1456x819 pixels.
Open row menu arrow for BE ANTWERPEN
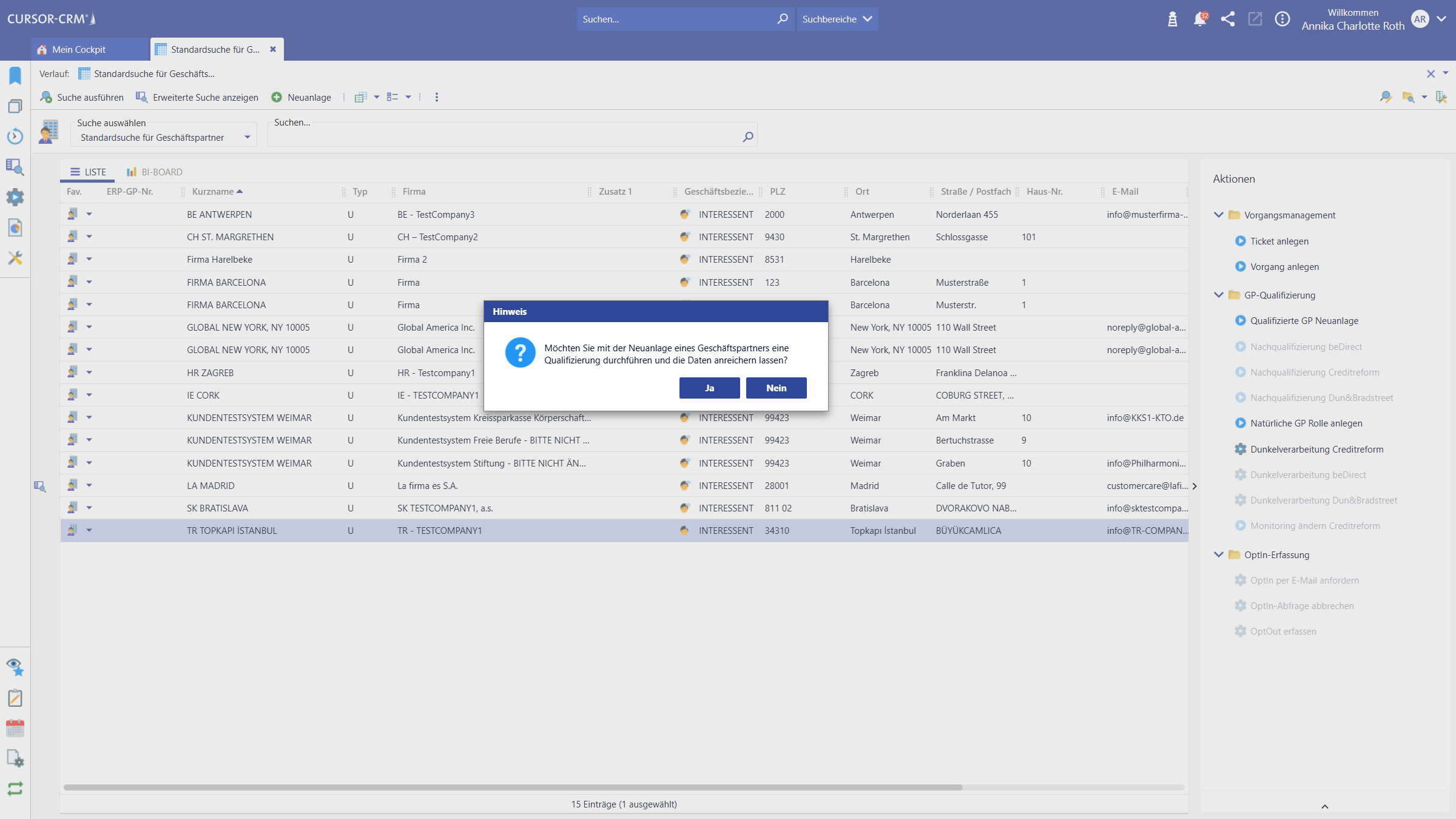pyautogui.click(x=89, y=214)
